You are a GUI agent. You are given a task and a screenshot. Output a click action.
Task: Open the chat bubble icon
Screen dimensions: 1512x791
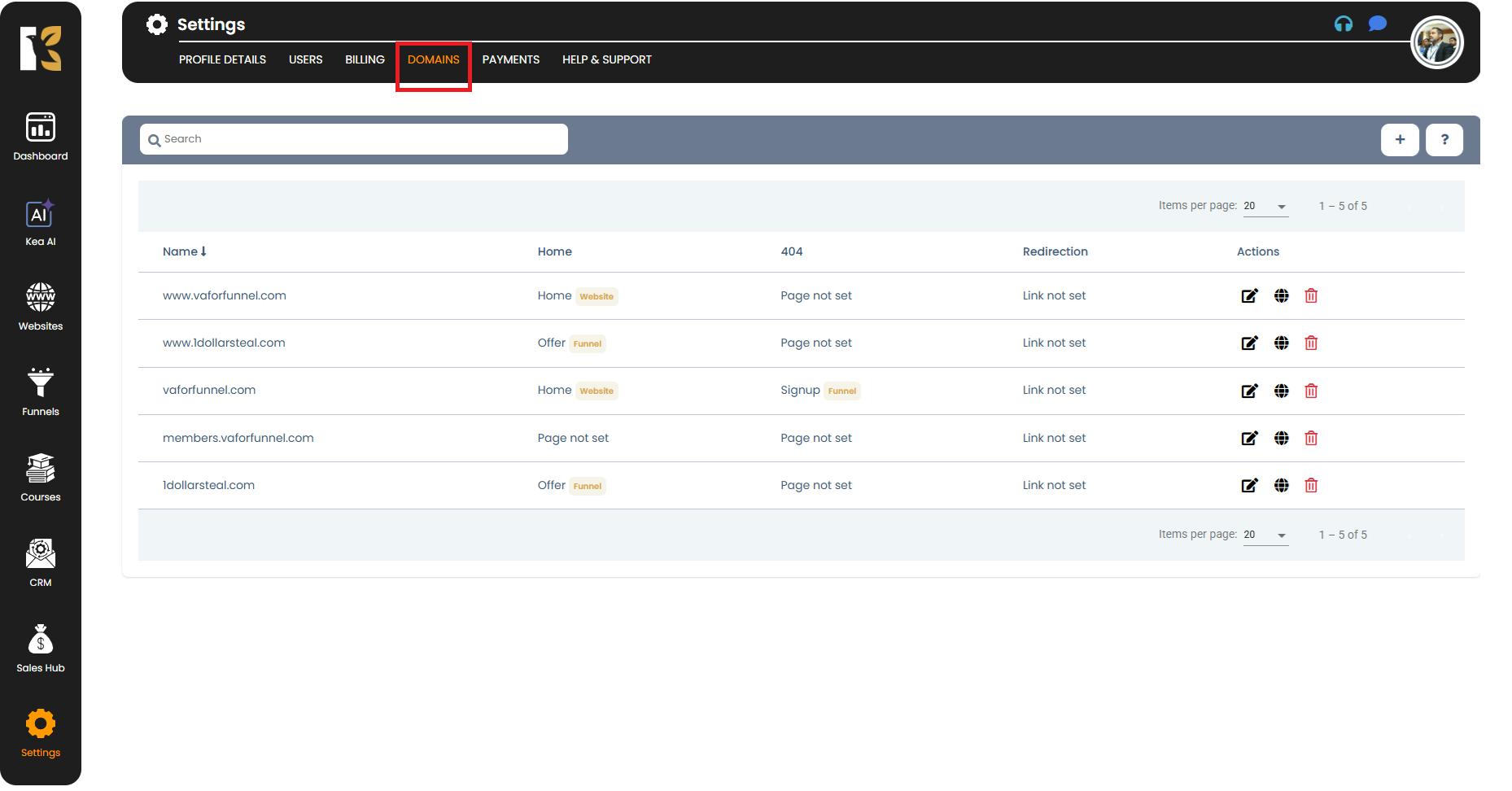(x=1377, y=24)
